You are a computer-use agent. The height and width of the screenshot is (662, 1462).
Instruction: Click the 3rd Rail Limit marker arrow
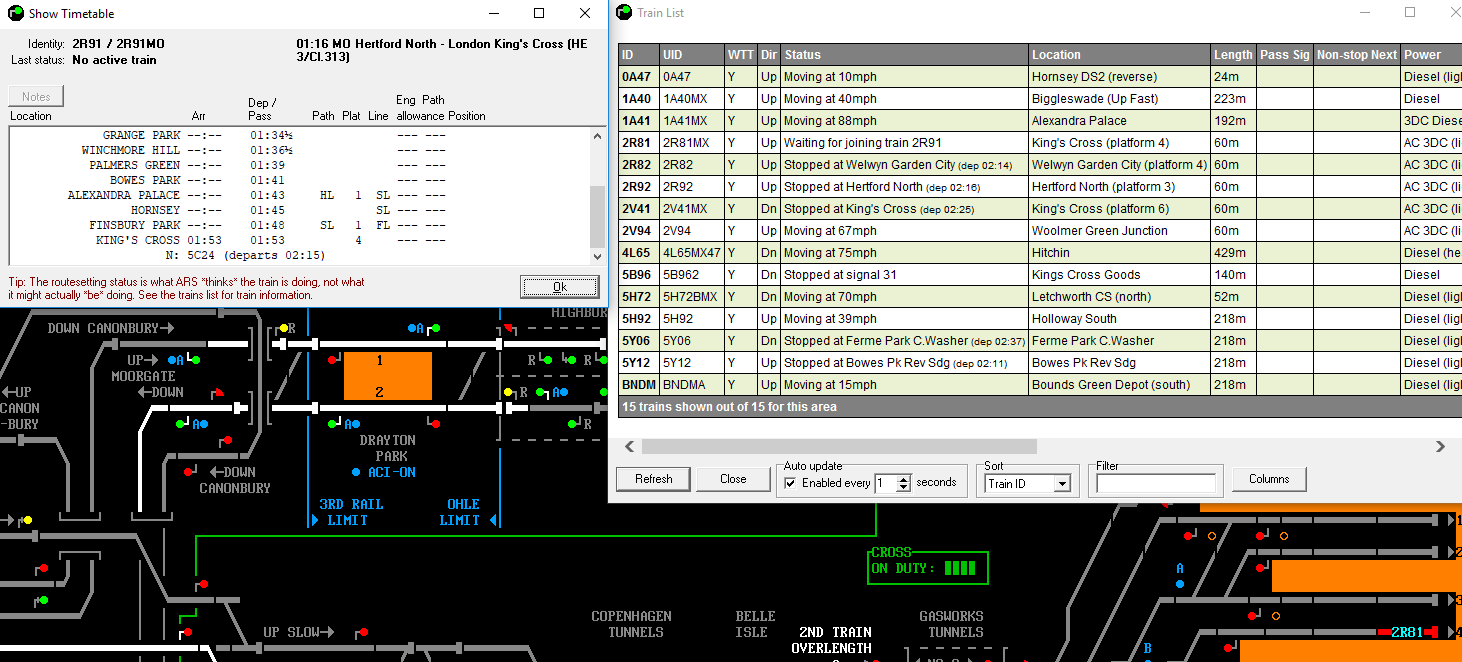click(x=314, y=520)
